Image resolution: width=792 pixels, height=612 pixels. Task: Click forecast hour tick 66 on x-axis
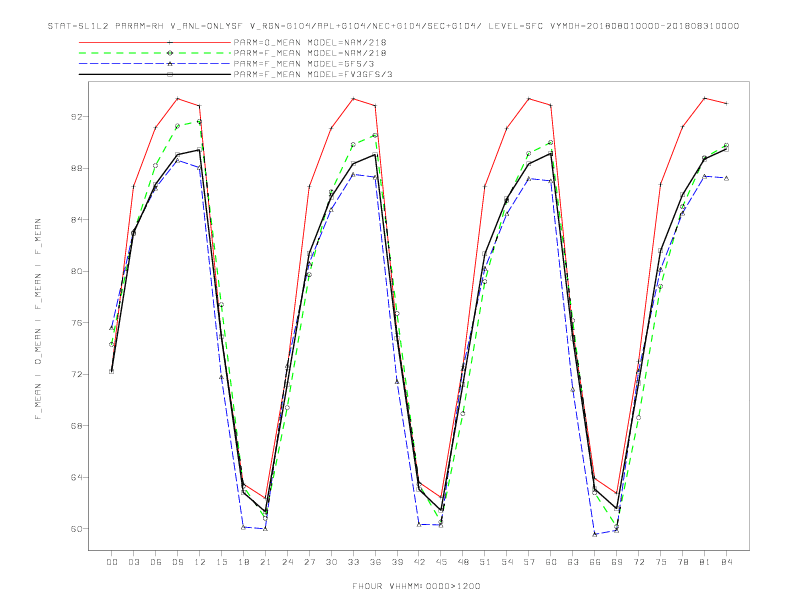click(595, 562)
